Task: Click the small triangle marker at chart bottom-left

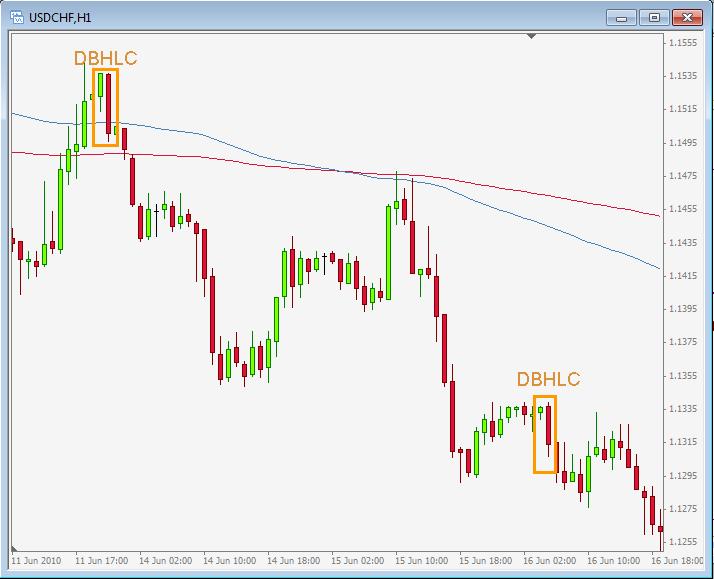Action: (x=15, y=549)
